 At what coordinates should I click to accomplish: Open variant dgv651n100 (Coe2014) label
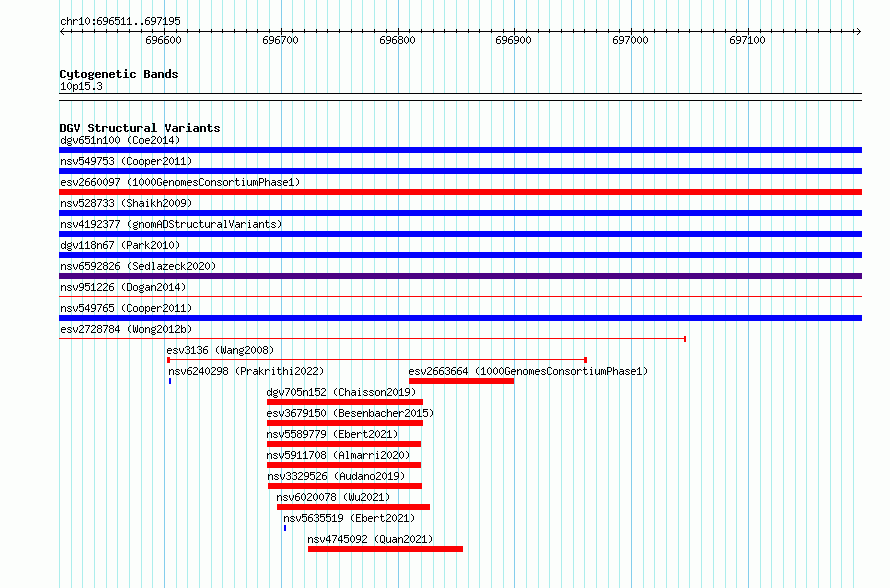(x=120, y=140)
